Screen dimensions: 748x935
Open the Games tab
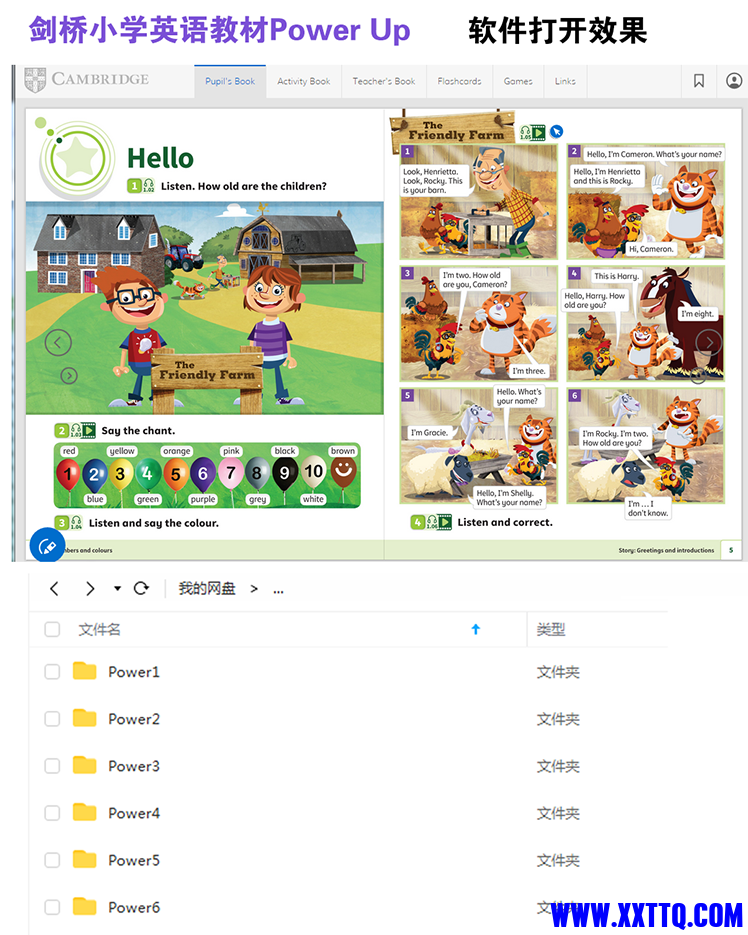(518, 81)
